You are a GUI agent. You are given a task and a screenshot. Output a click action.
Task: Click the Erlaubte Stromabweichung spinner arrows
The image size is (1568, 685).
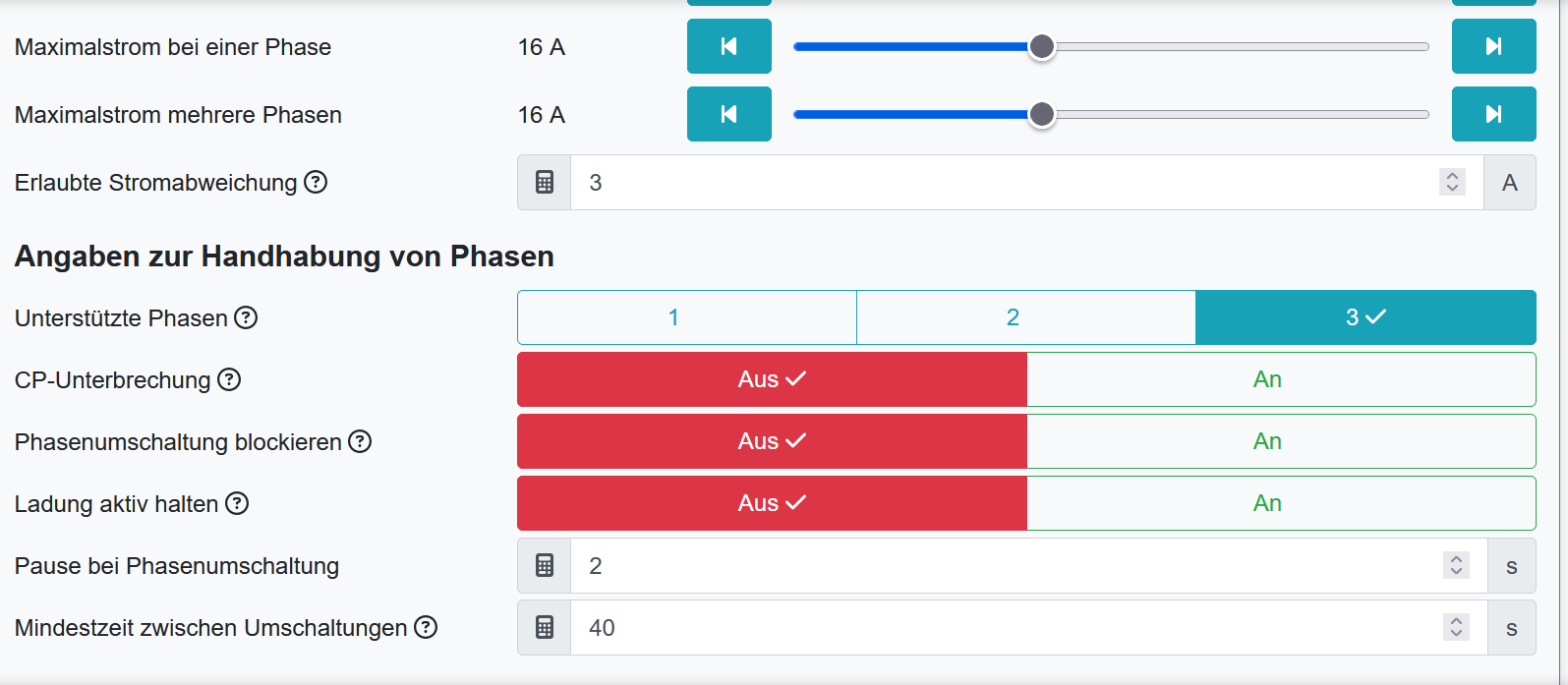click(1452, 183)
